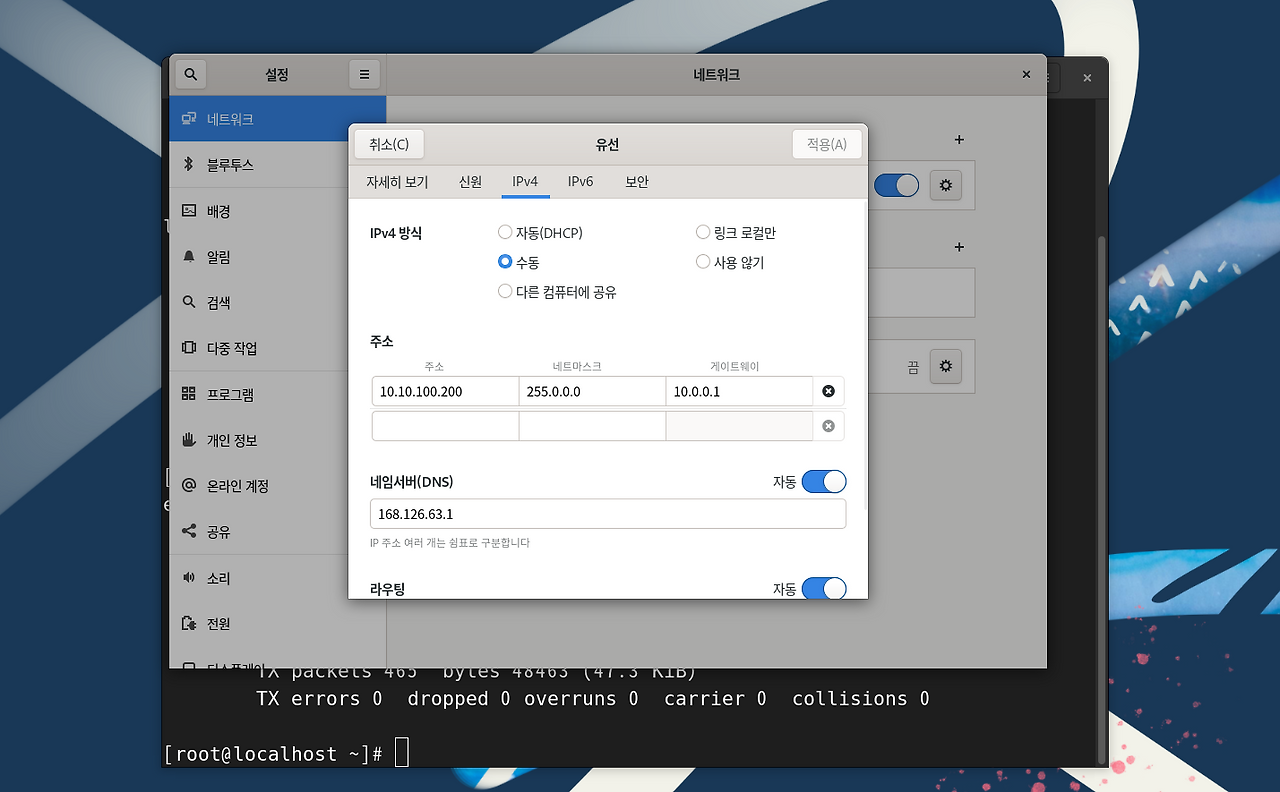
Task: Click the search icon in Settings header
Action: click(190, 74)
